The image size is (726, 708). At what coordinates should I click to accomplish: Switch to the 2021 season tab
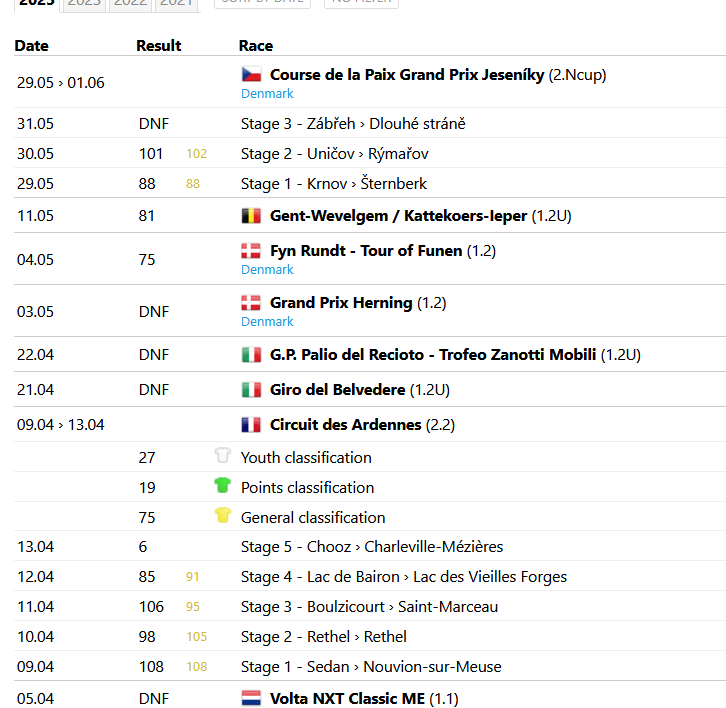[x=176, y=3]
